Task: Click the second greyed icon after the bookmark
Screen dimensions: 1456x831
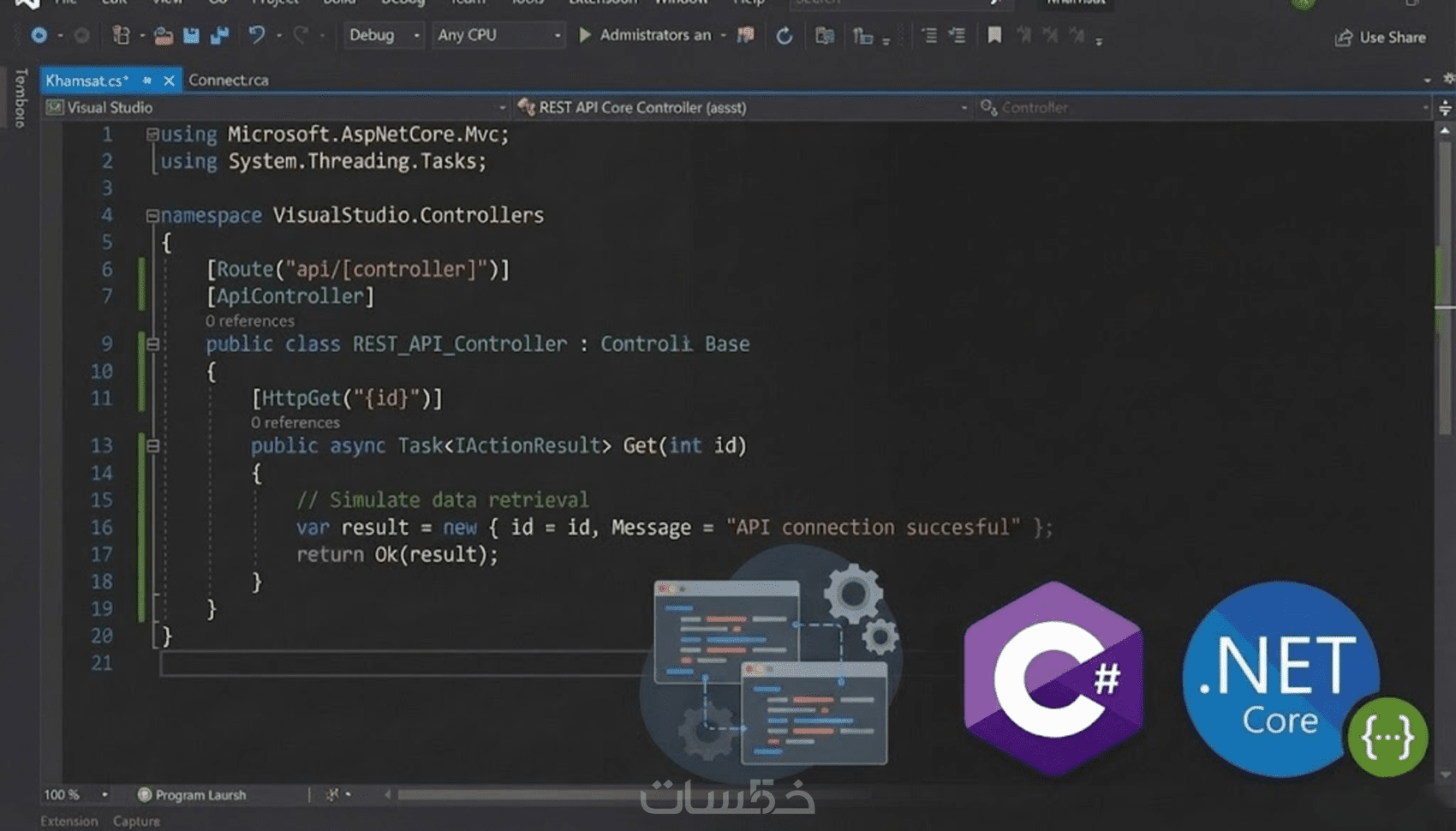Action: (1051, 35)
